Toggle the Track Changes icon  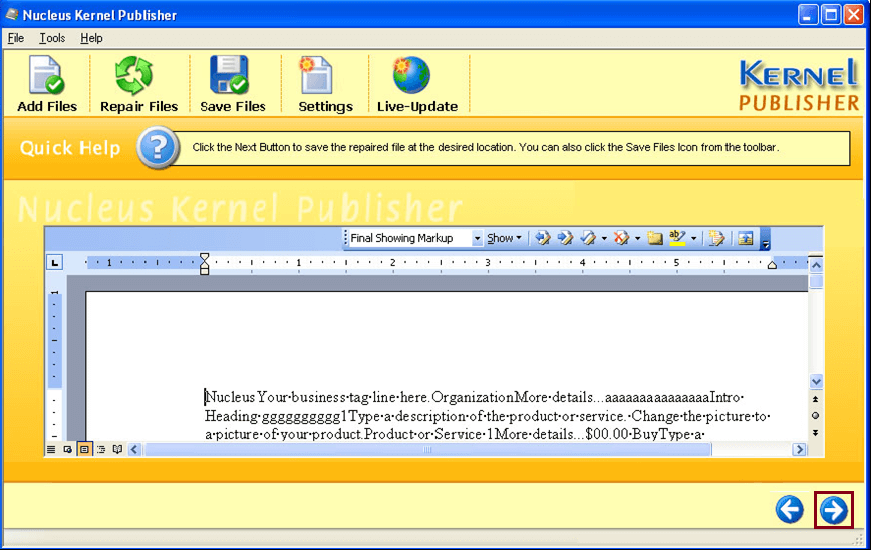coord(717,238)
